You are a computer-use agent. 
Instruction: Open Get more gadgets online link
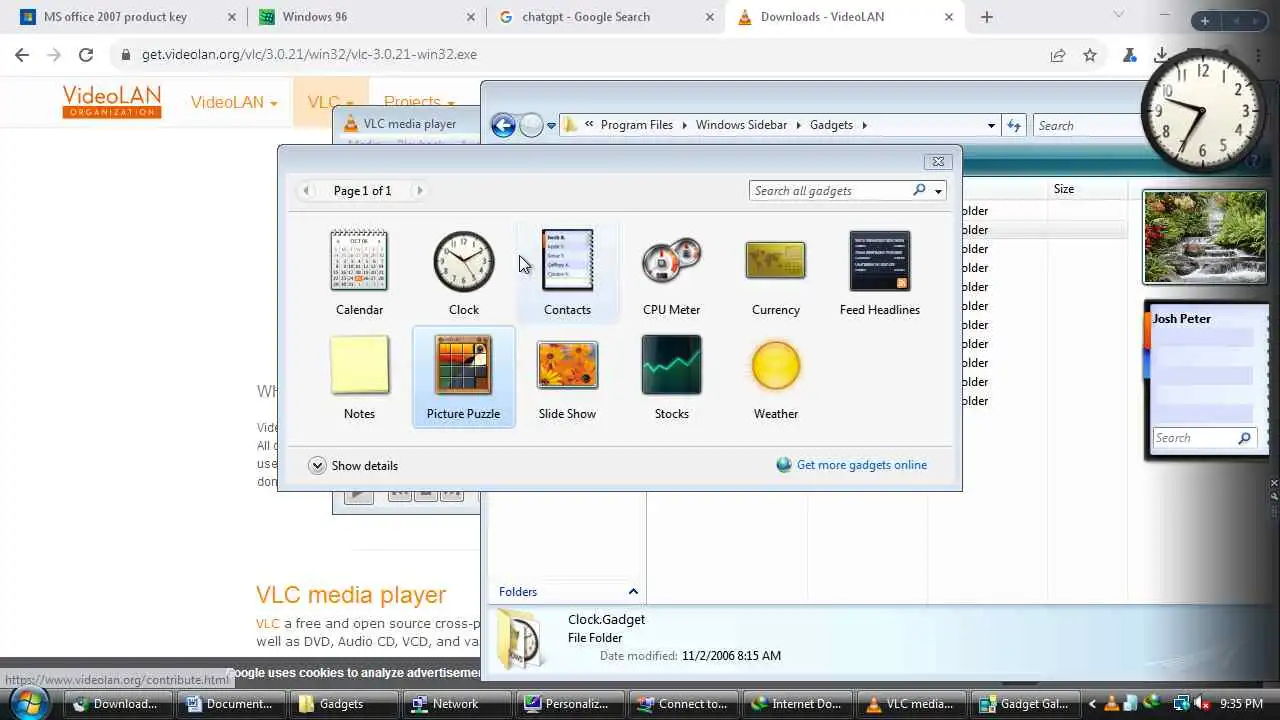(861, 465)
